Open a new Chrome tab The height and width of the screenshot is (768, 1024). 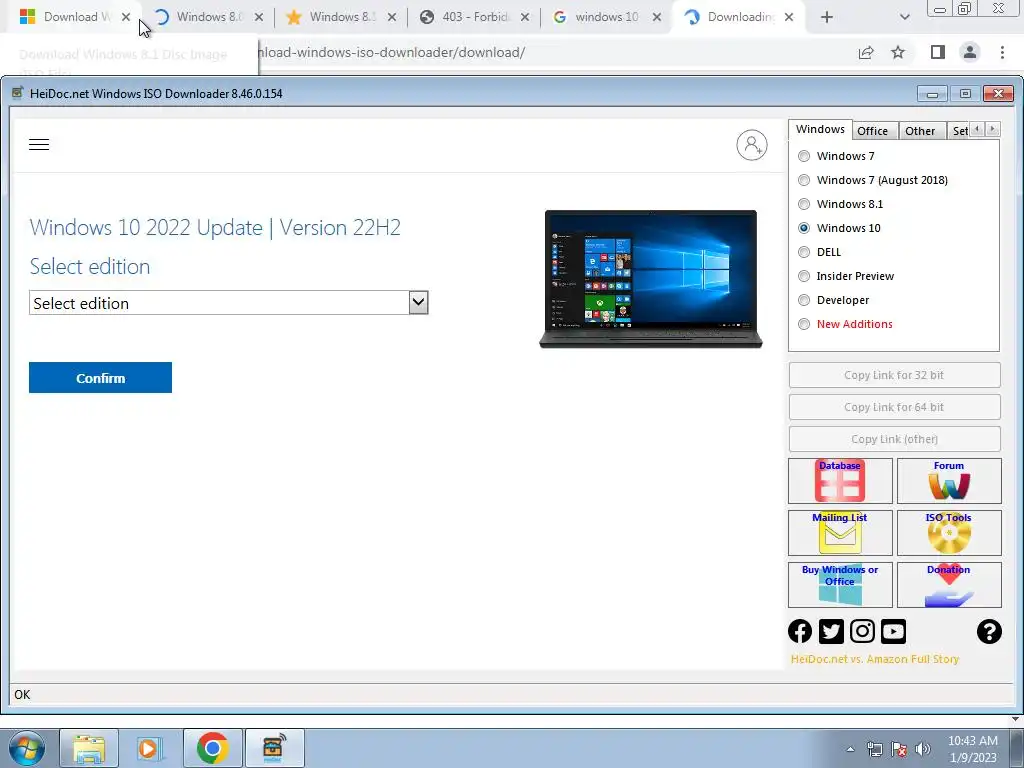click(x=827, y=17)
